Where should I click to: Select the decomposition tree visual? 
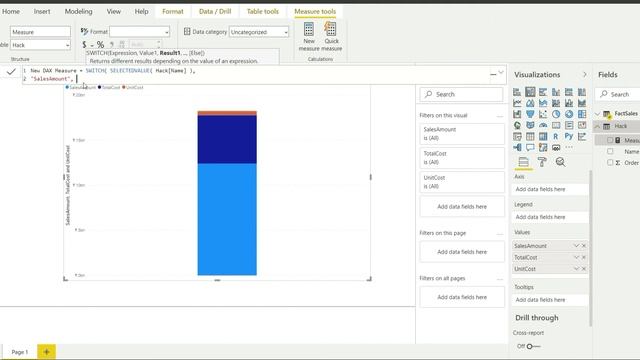pos(517,147)
